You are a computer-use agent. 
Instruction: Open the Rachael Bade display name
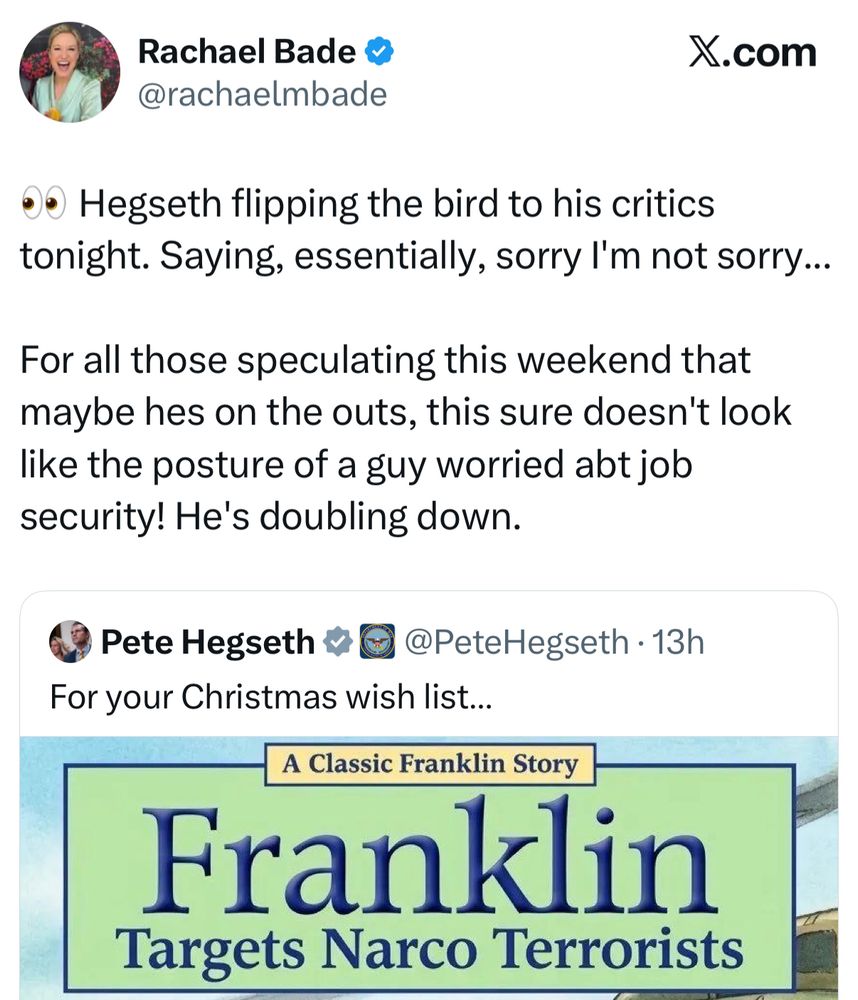247,50
